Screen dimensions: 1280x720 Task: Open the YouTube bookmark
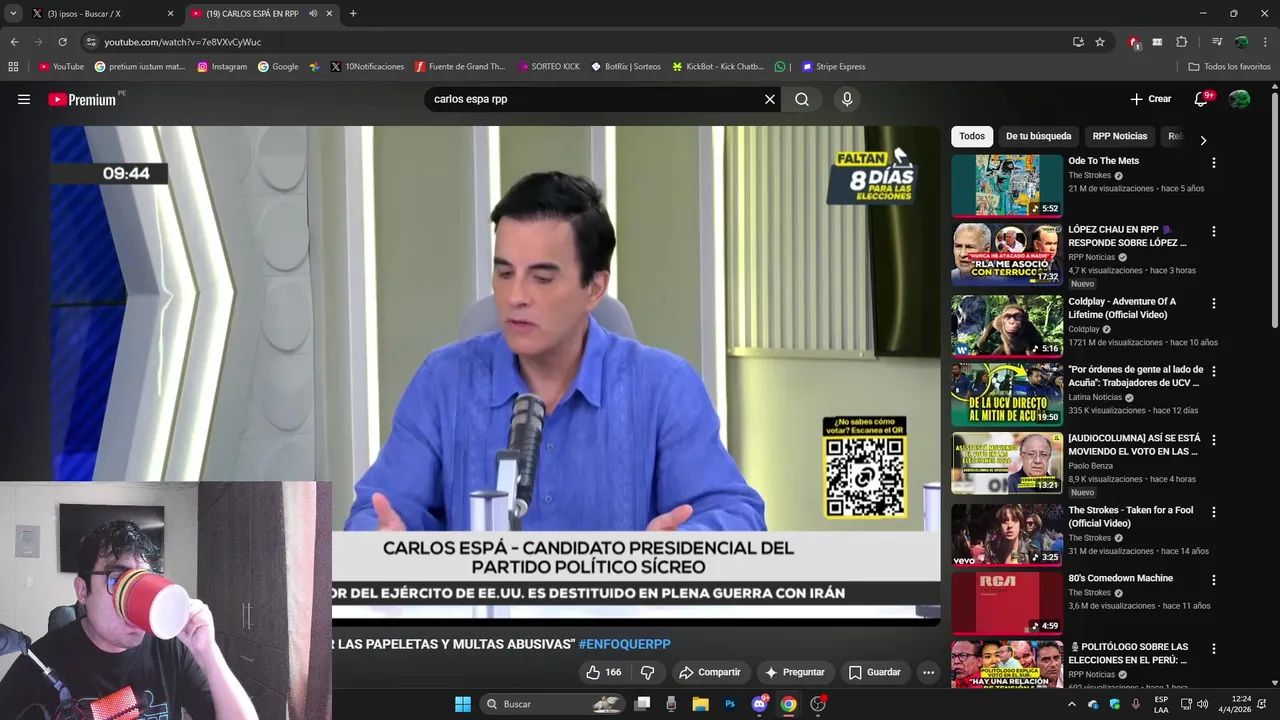coord(61,67)
